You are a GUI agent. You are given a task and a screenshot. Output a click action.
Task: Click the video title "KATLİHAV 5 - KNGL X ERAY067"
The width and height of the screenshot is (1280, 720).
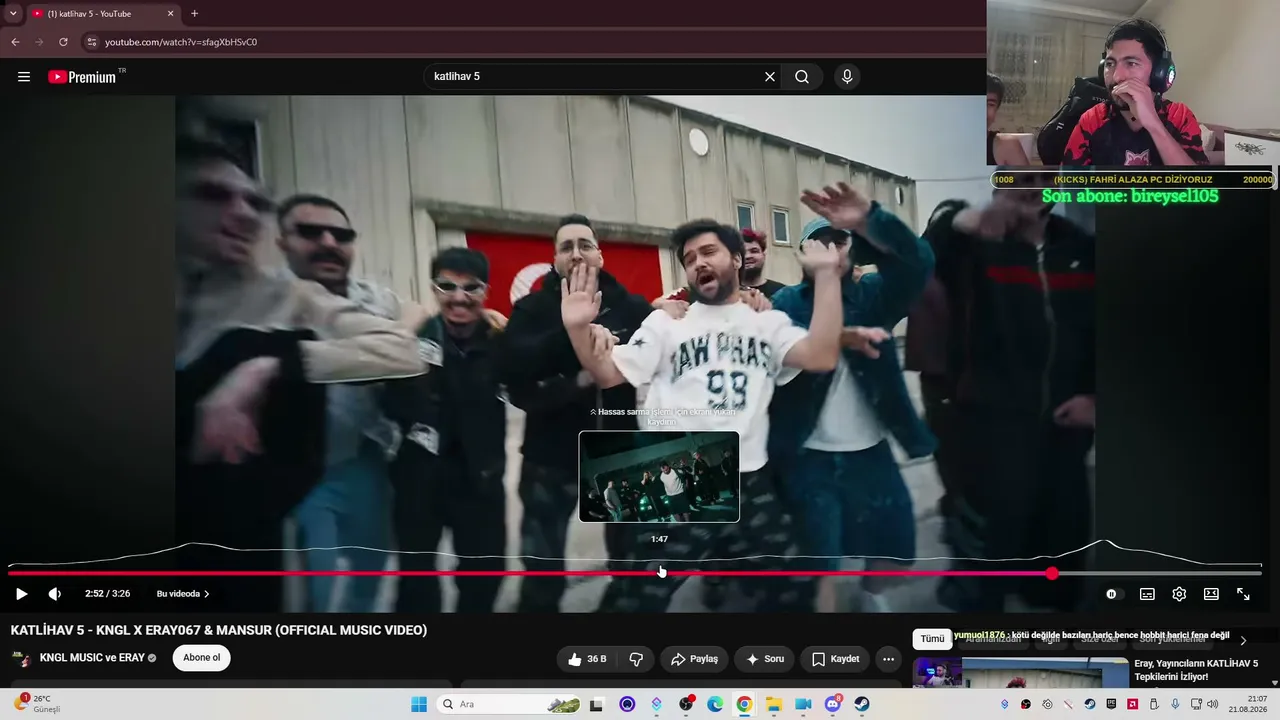coord(219,630)
